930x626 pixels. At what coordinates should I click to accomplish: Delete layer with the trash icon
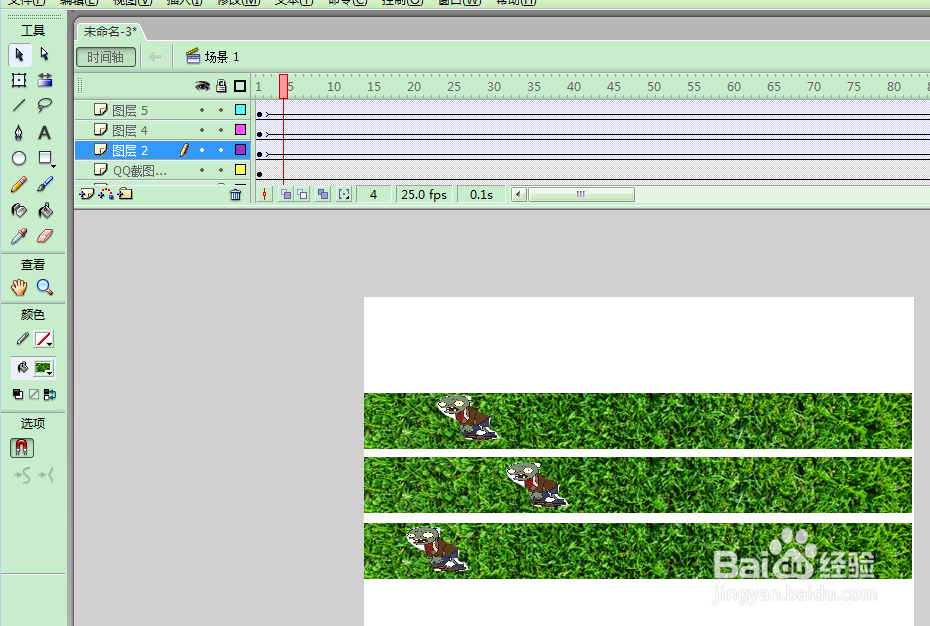pyautogui.click(x=235, y=195)
